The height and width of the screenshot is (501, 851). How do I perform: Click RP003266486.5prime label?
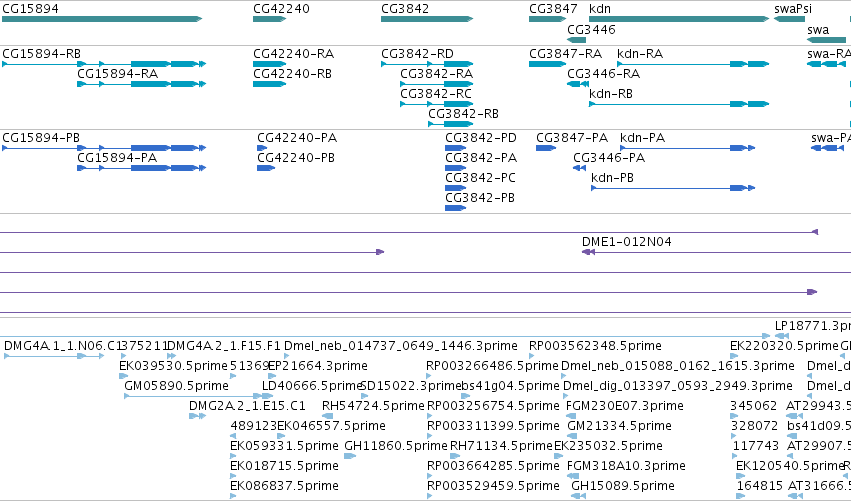(x=492, y=366)
